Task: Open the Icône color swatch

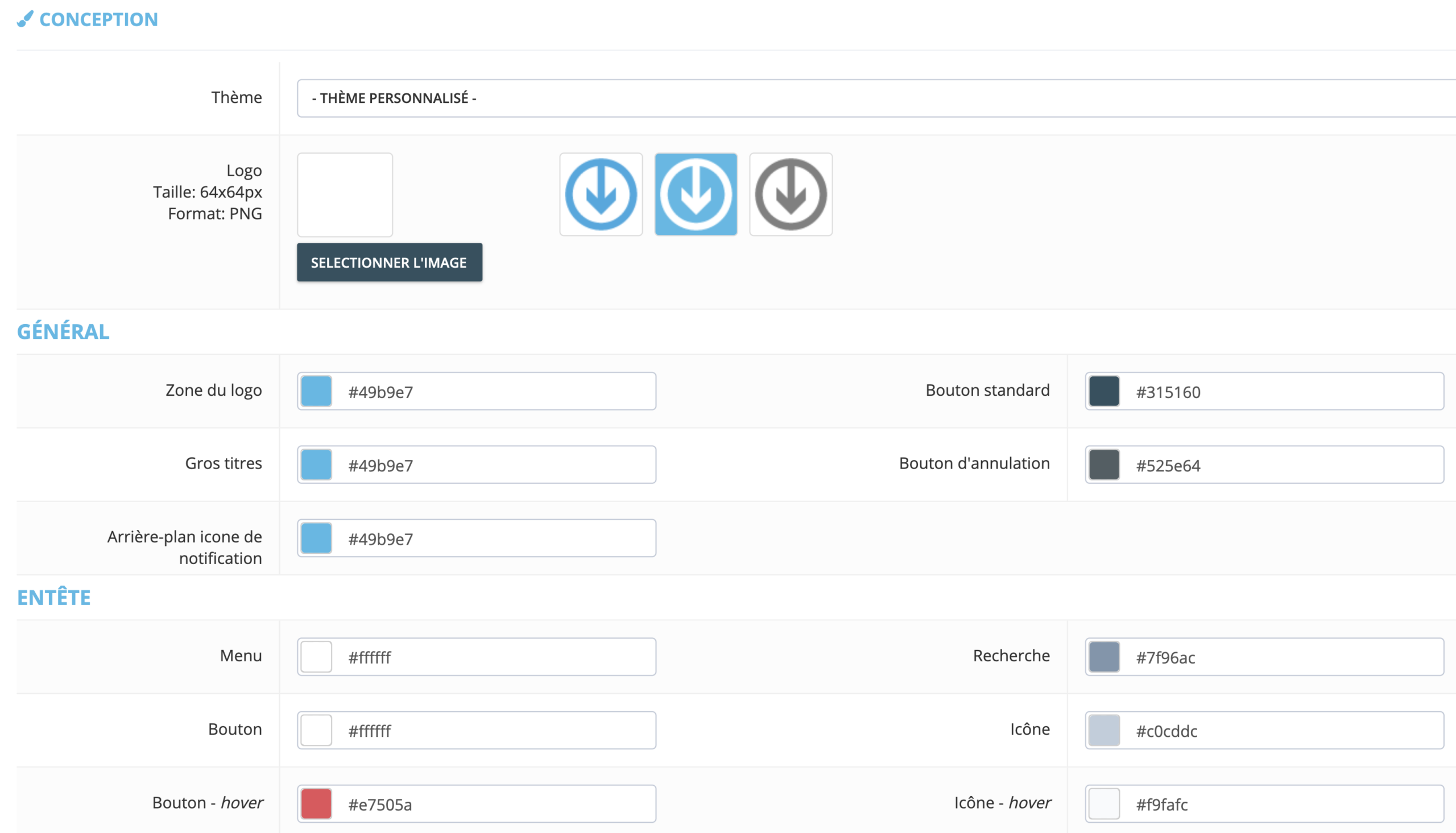Action: [1104, 731]
